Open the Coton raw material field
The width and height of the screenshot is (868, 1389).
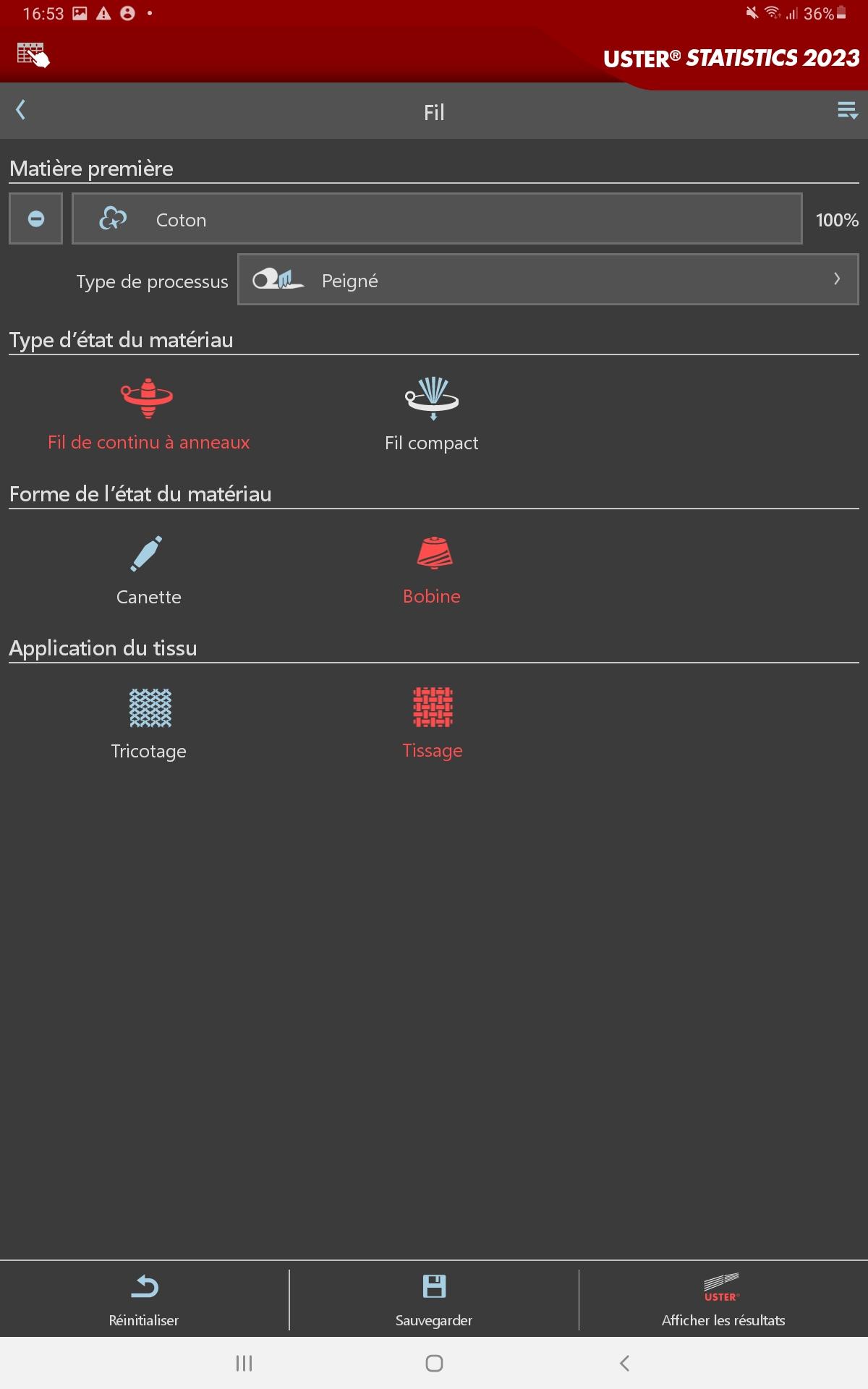point(437,218)
